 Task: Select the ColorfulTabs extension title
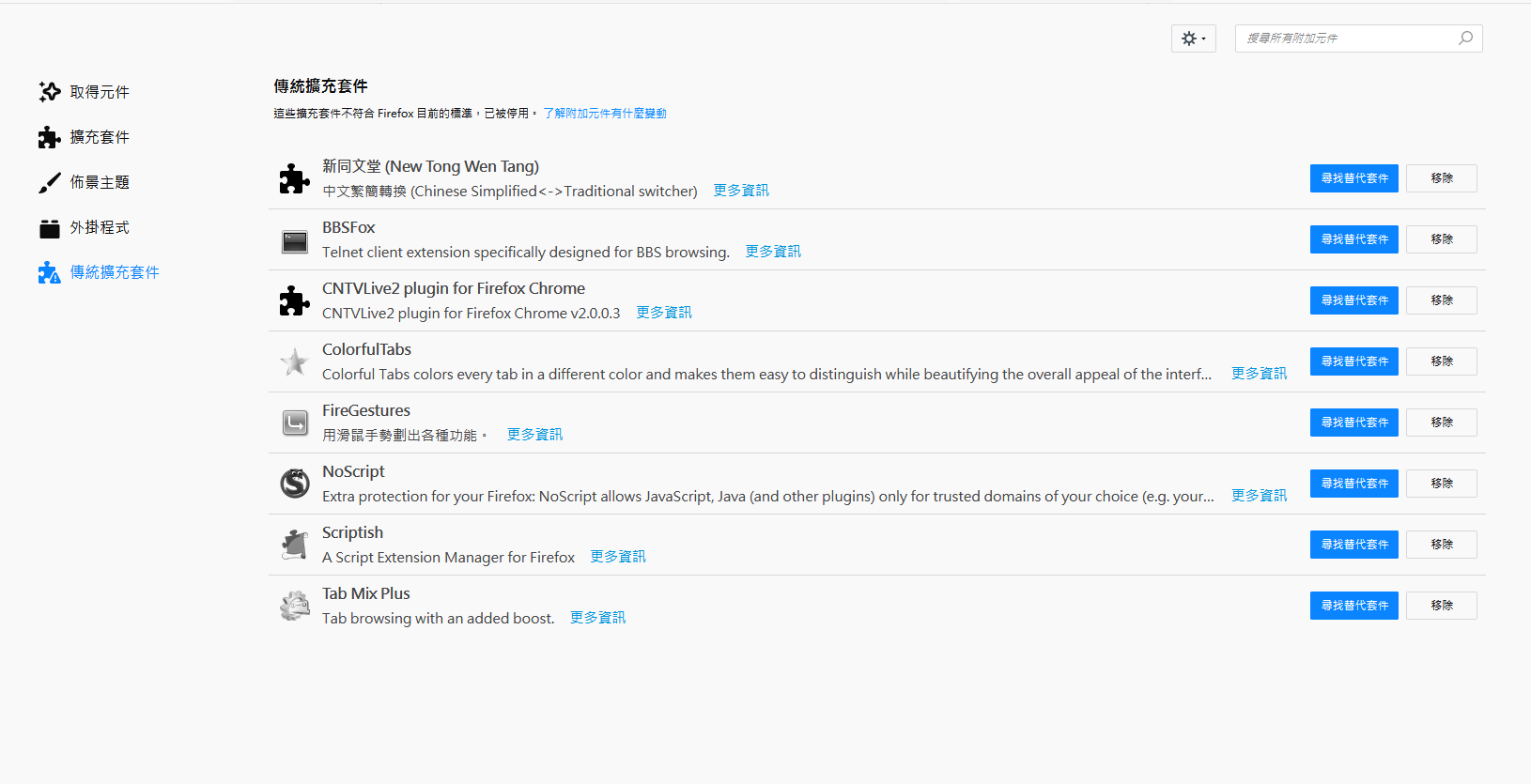point(366,349)
